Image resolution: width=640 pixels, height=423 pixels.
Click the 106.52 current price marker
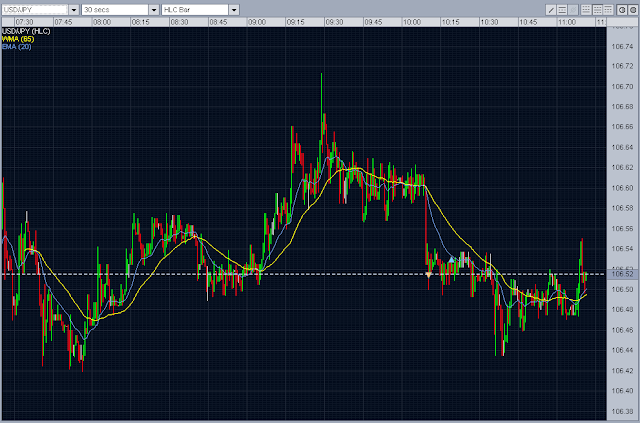click(x=622, y=274)
